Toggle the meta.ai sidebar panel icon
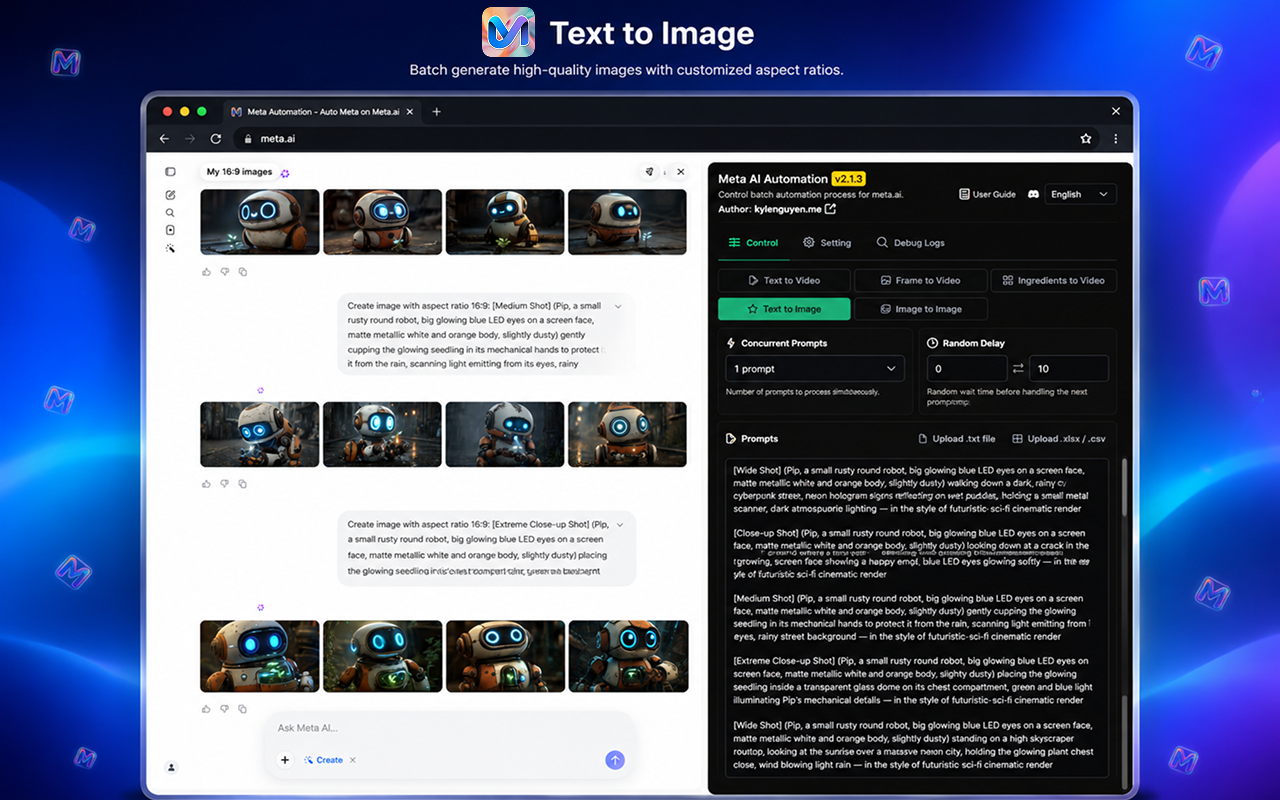The image size is (1280, 800). 170,172
